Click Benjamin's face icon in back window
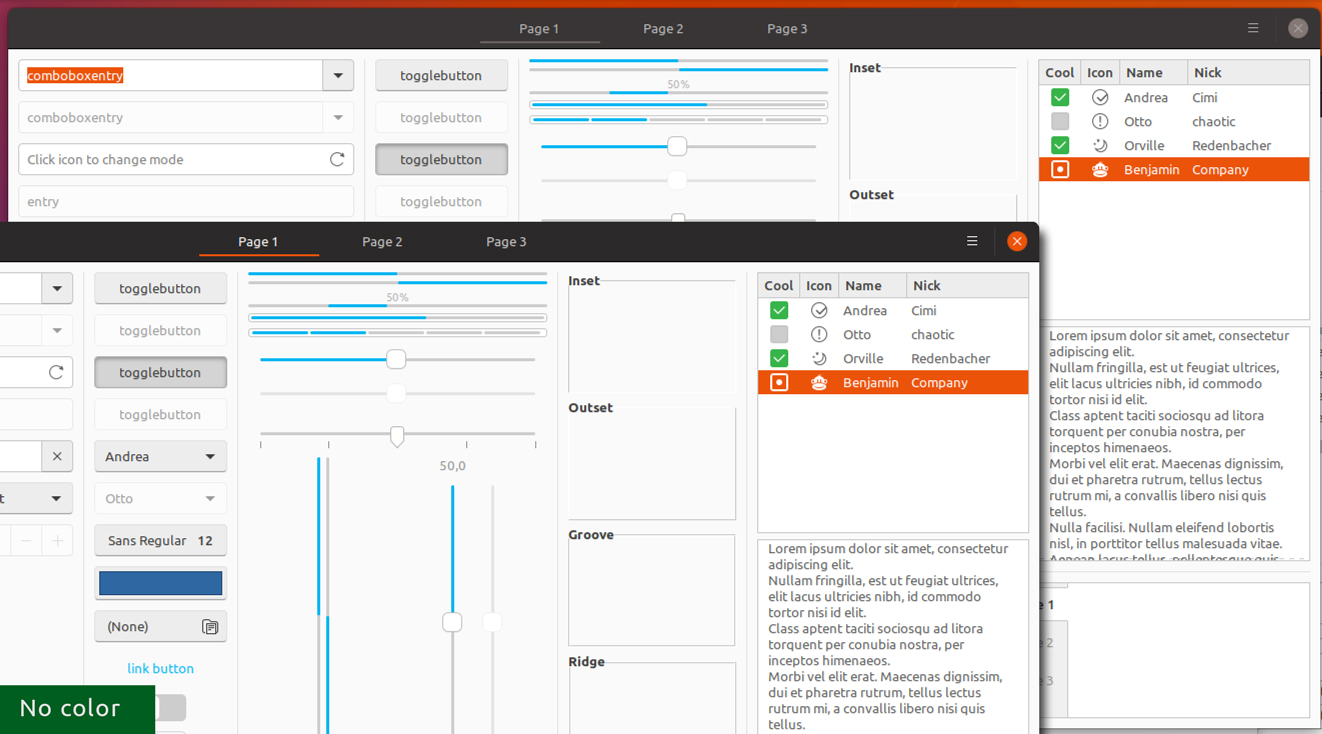Image resolution: width=1322 pixels, height=734 pixels. click(1100, 169)
